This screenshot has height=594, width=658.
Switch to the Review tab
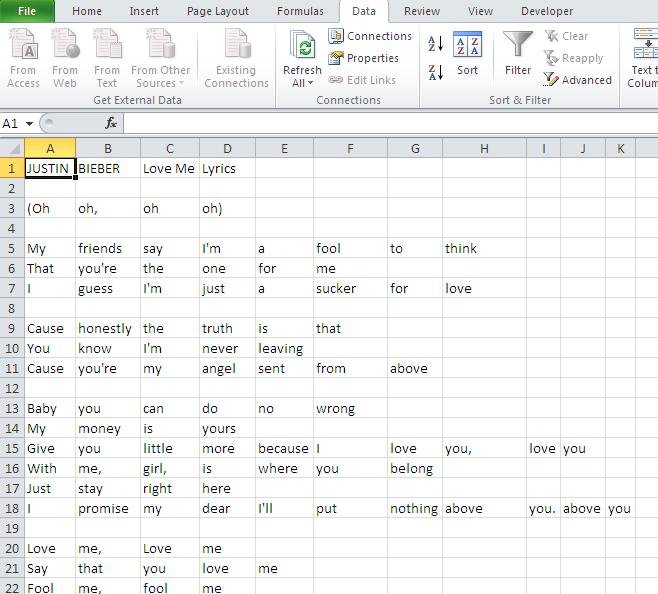422,11
